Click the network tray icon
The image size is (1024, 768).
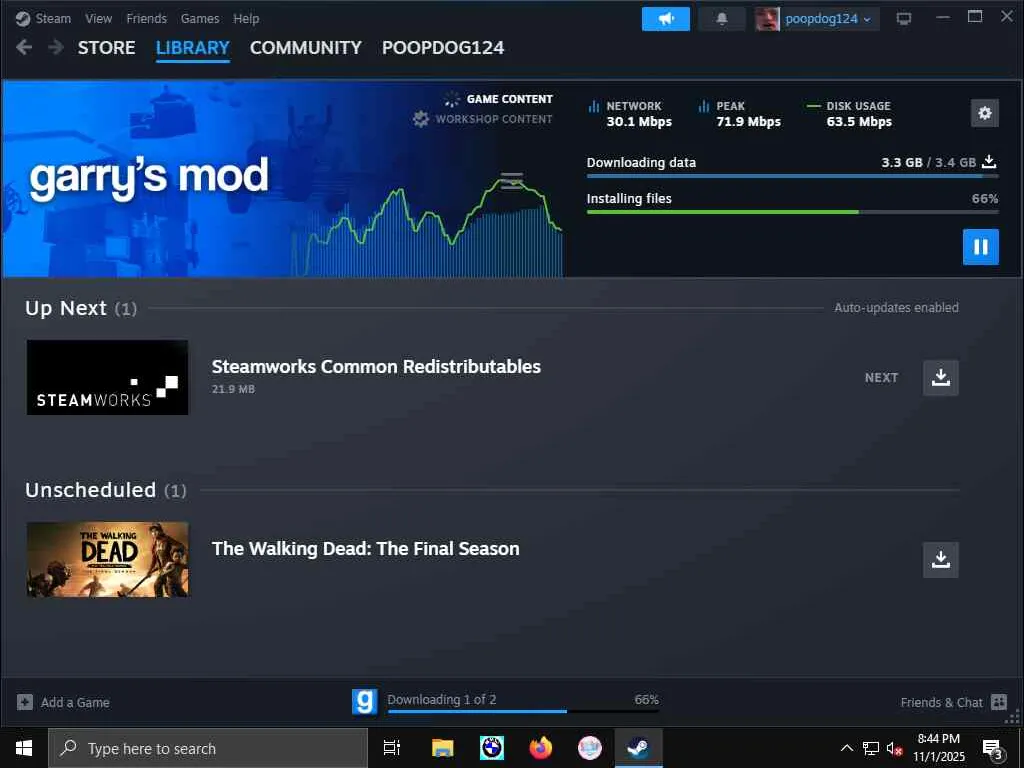(871, 748)
